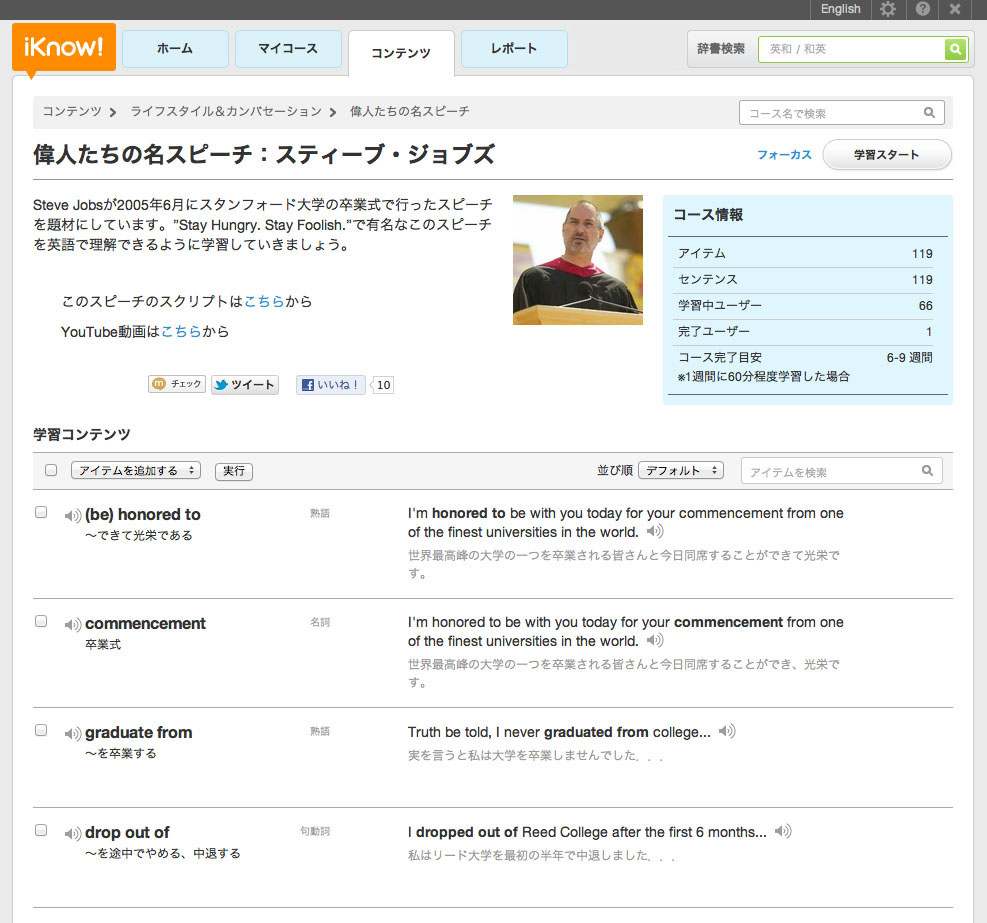Switch language to English
987x923 pixels.
(x=840, y=9)
